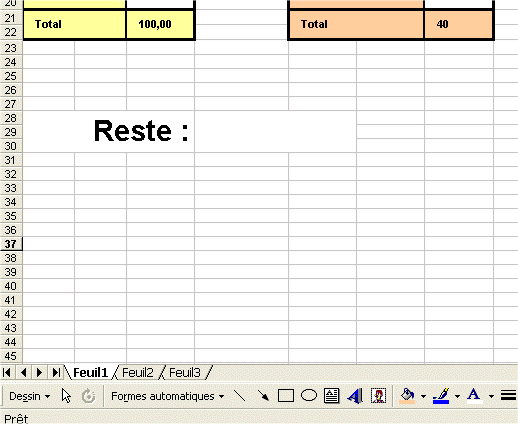Open Font Color dropdown arrow
This screenshot has height=424, width=518.
click(491, 397)
